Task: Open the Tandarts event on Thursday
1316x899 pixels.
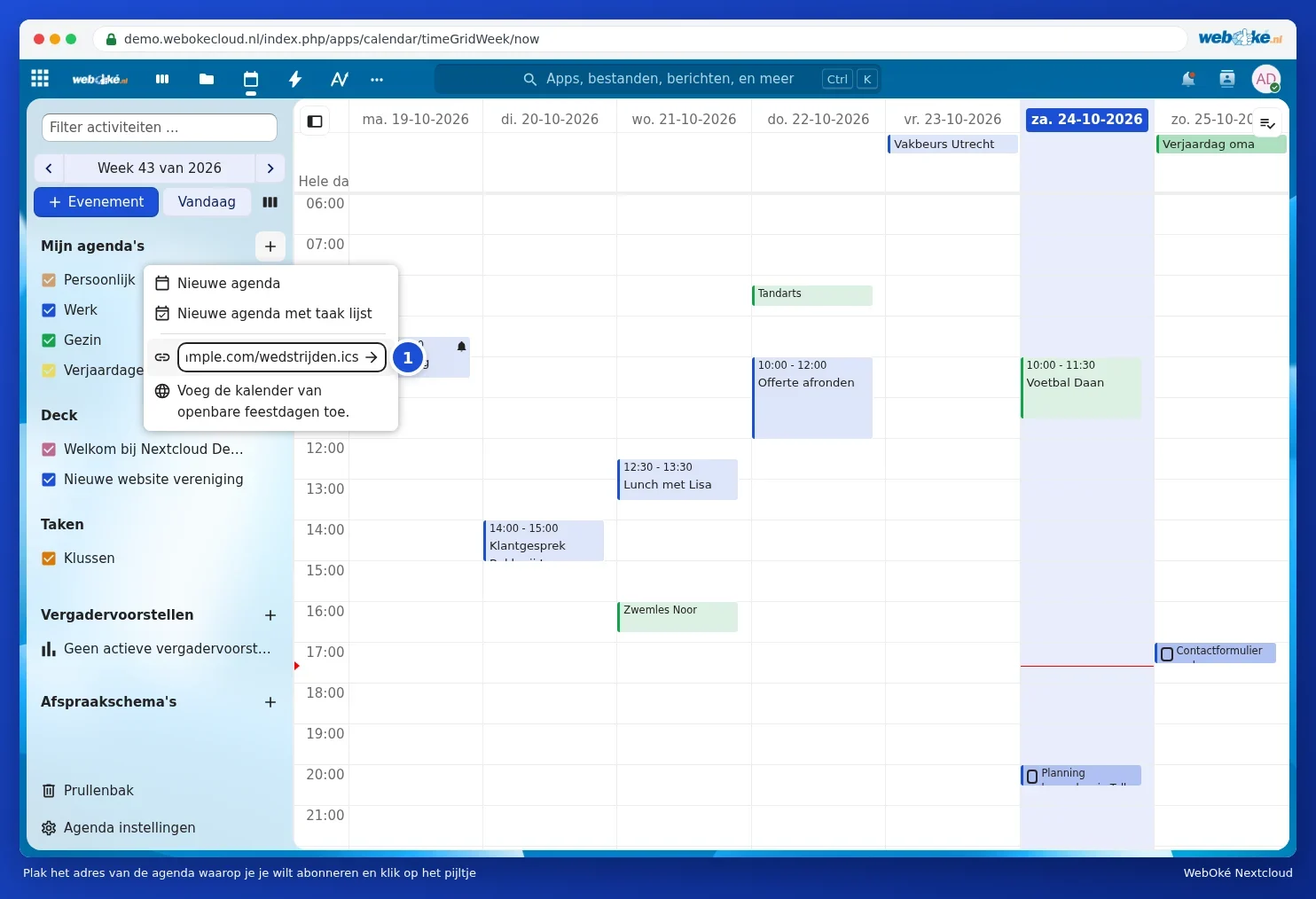Action: [x=812, y=295]
